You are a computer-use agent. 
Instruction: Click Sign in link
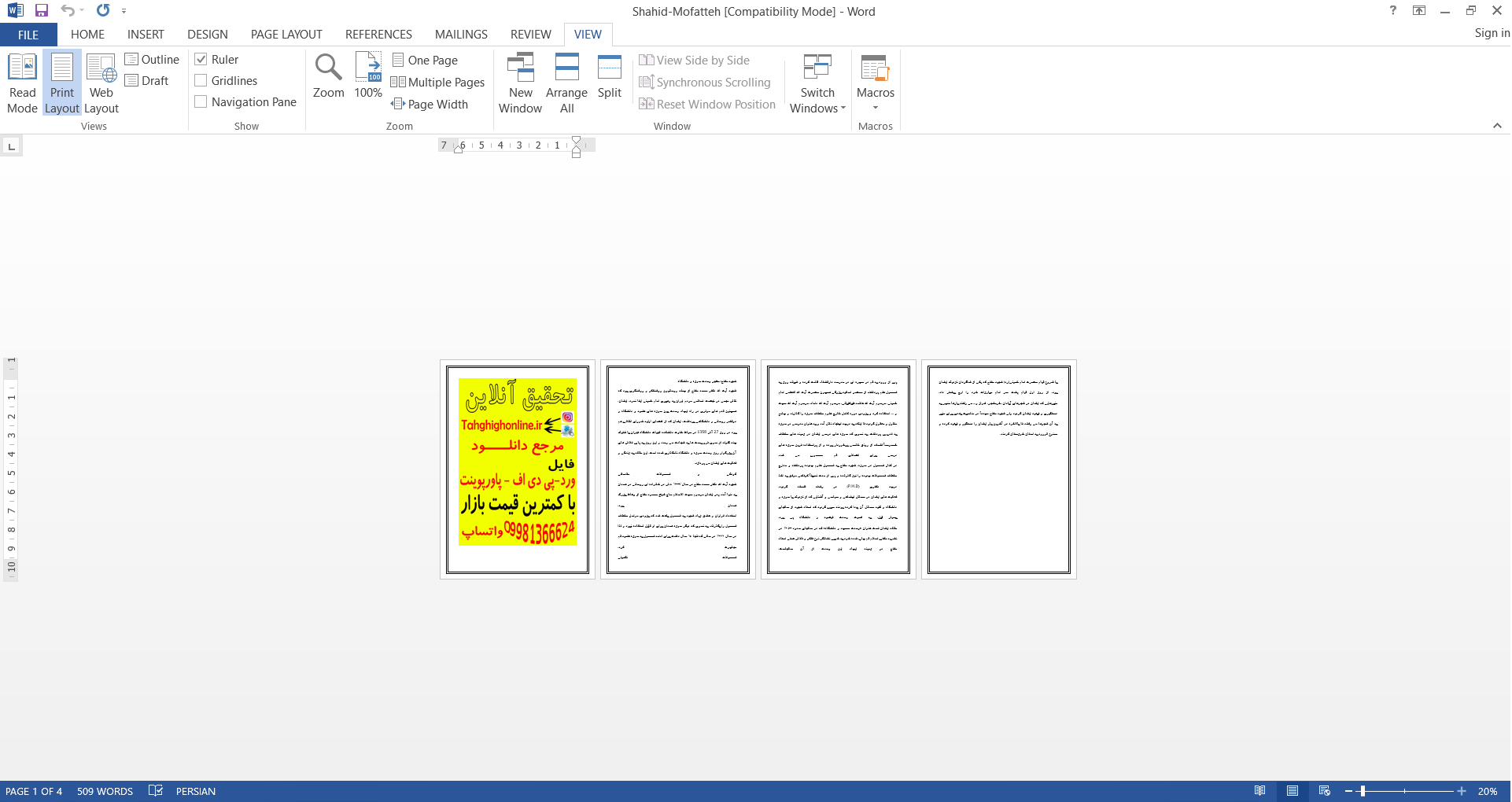[1492, 33]
